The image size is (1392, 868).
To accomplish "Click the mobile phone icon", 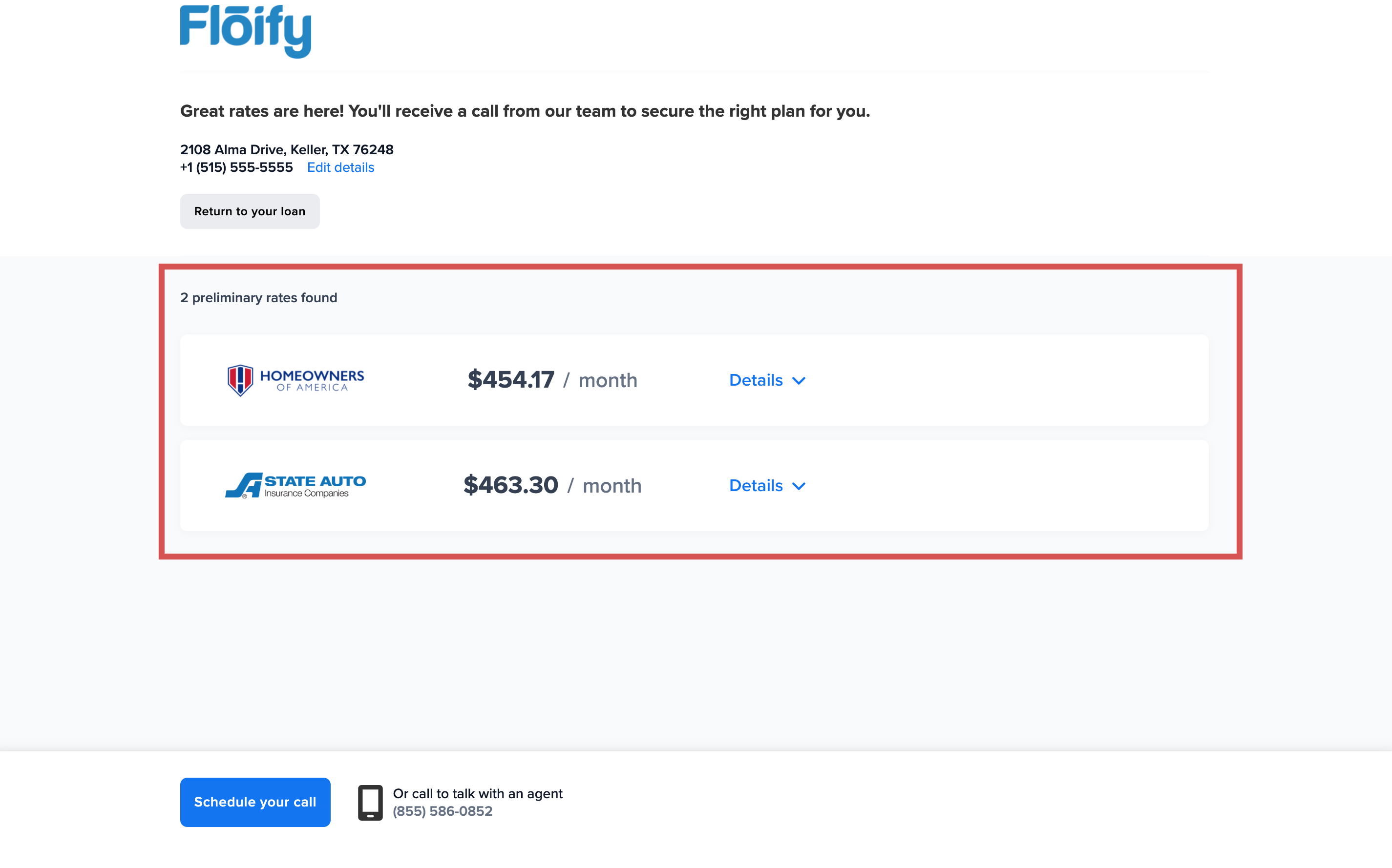I will click(370, 802).
